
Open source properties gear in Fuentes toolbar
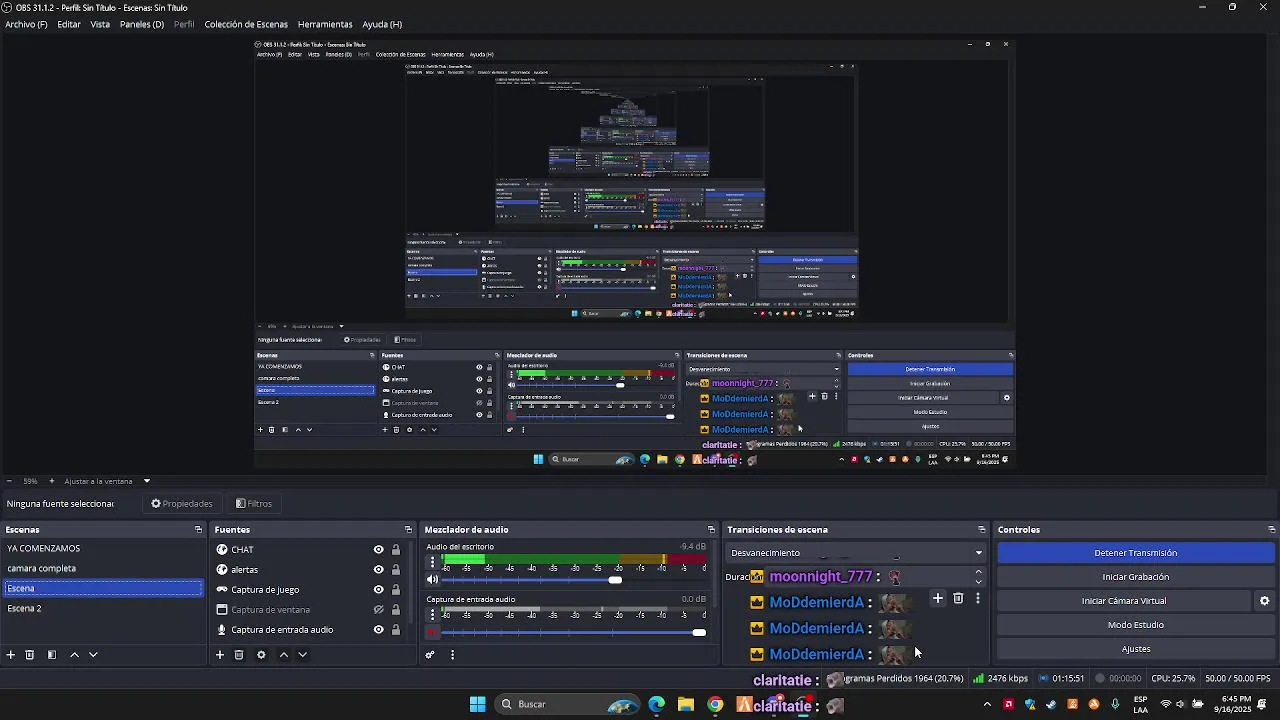[x=261, y=655]
